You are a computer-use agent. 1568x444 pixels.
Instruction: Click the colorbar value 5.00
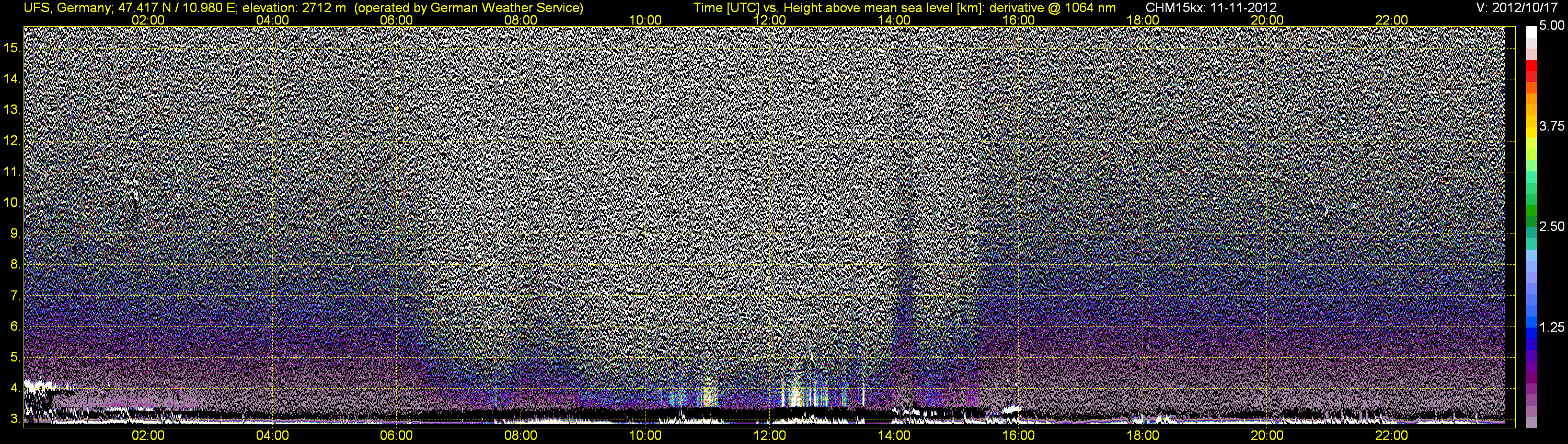(x=1552, y=26)
